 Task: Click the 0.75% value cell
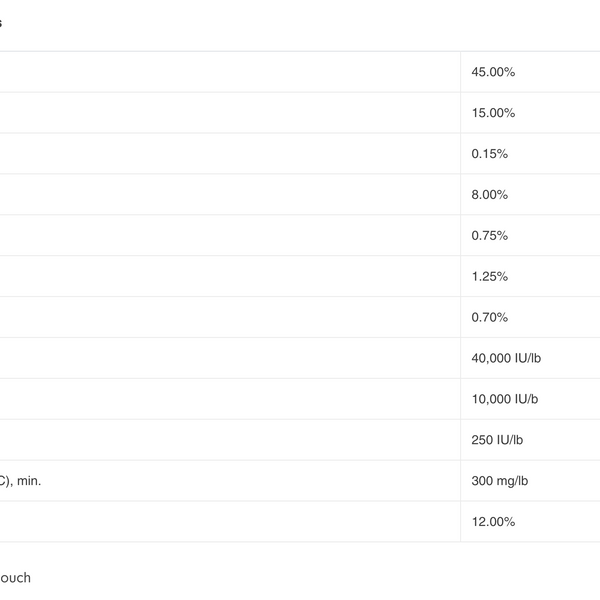[x=490, y=236]
